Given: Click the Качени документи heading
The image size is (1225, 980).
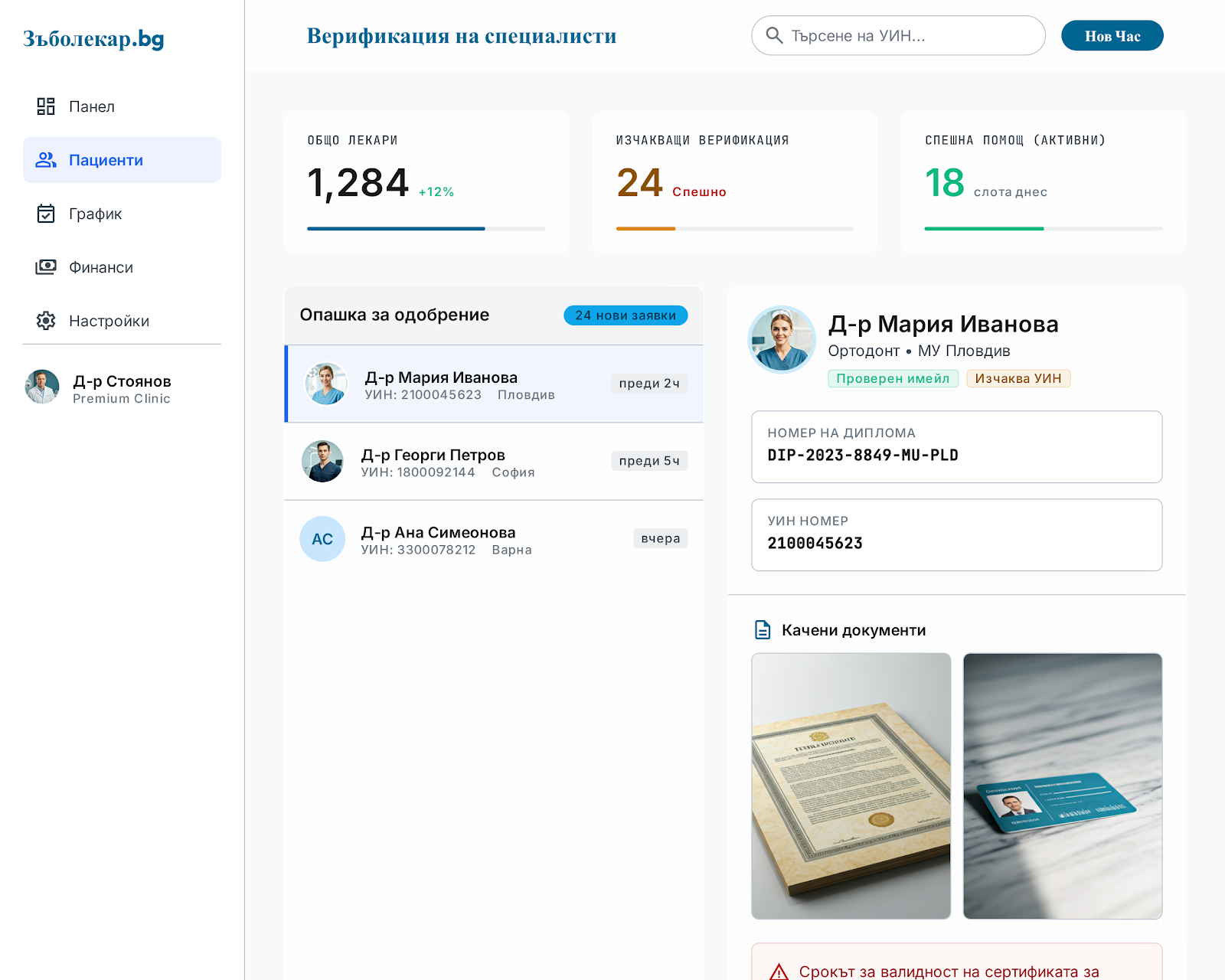Looking at the screenshot, I should click(x=854, y=630).
